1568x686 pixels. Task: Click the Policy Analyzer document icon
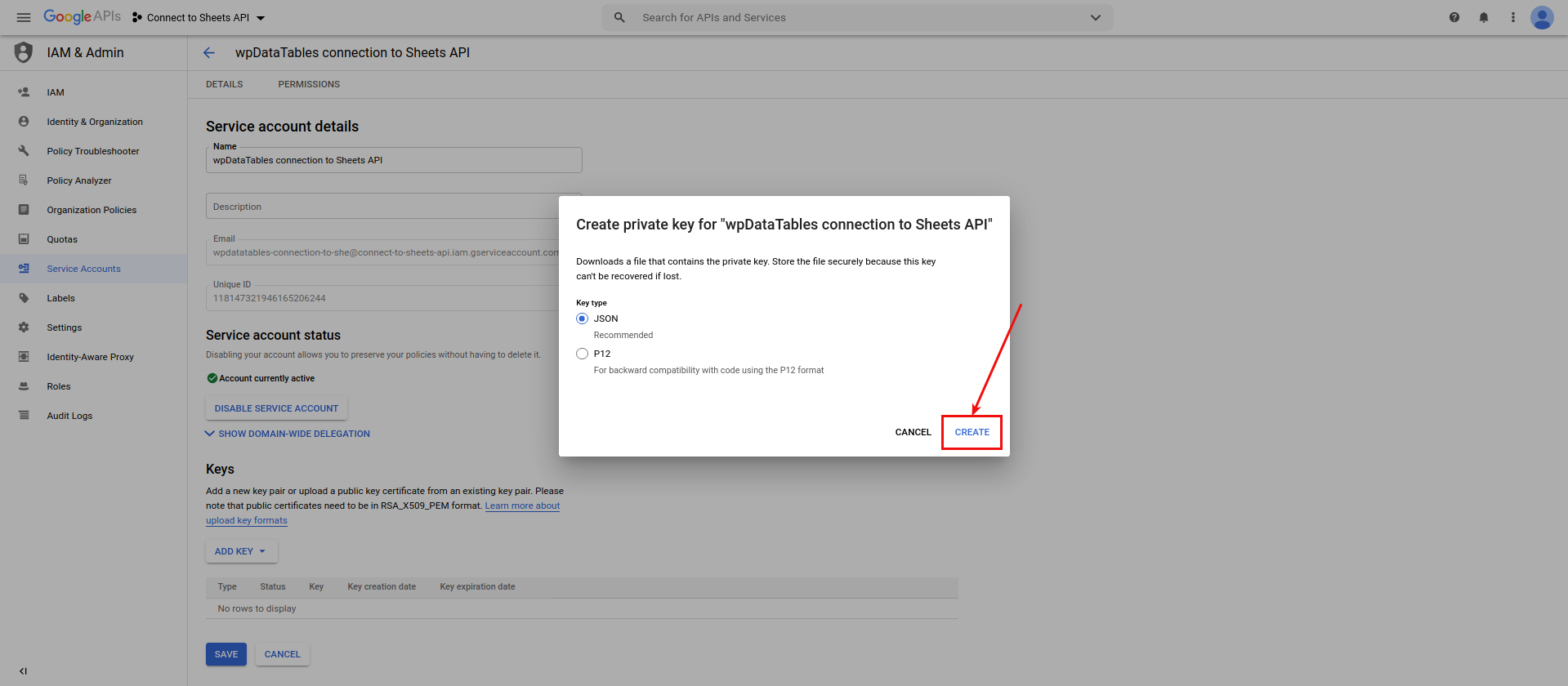[24, 180]
